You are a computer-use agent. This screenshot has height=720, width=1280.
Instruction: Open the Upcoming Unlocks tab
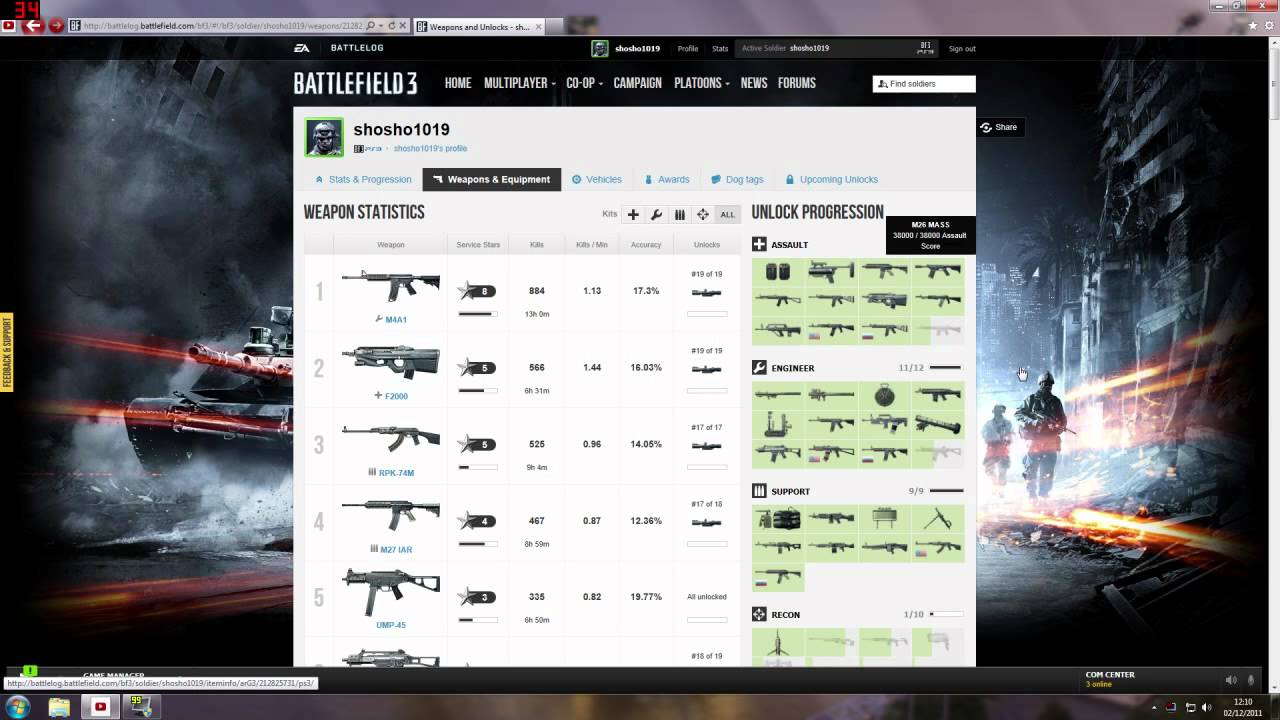tap(832, 179)
